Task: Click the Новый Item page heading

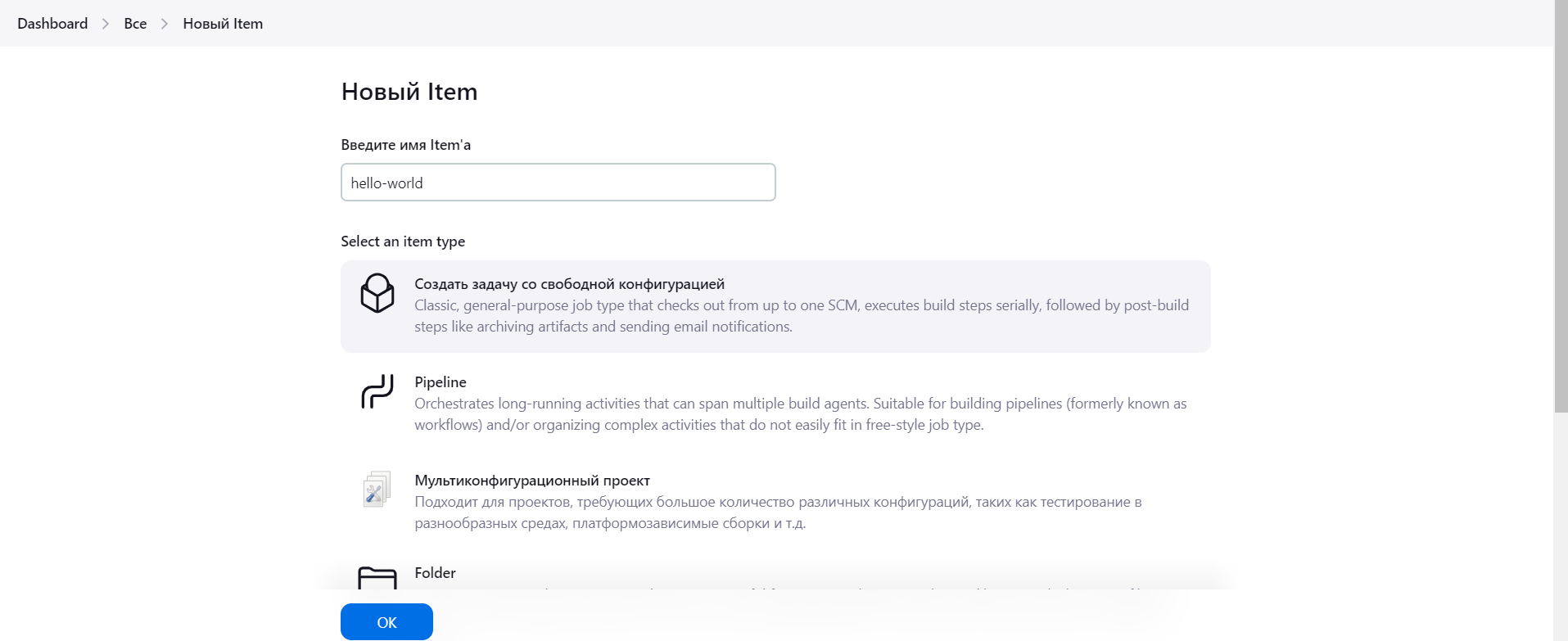Action: (409, 92)
